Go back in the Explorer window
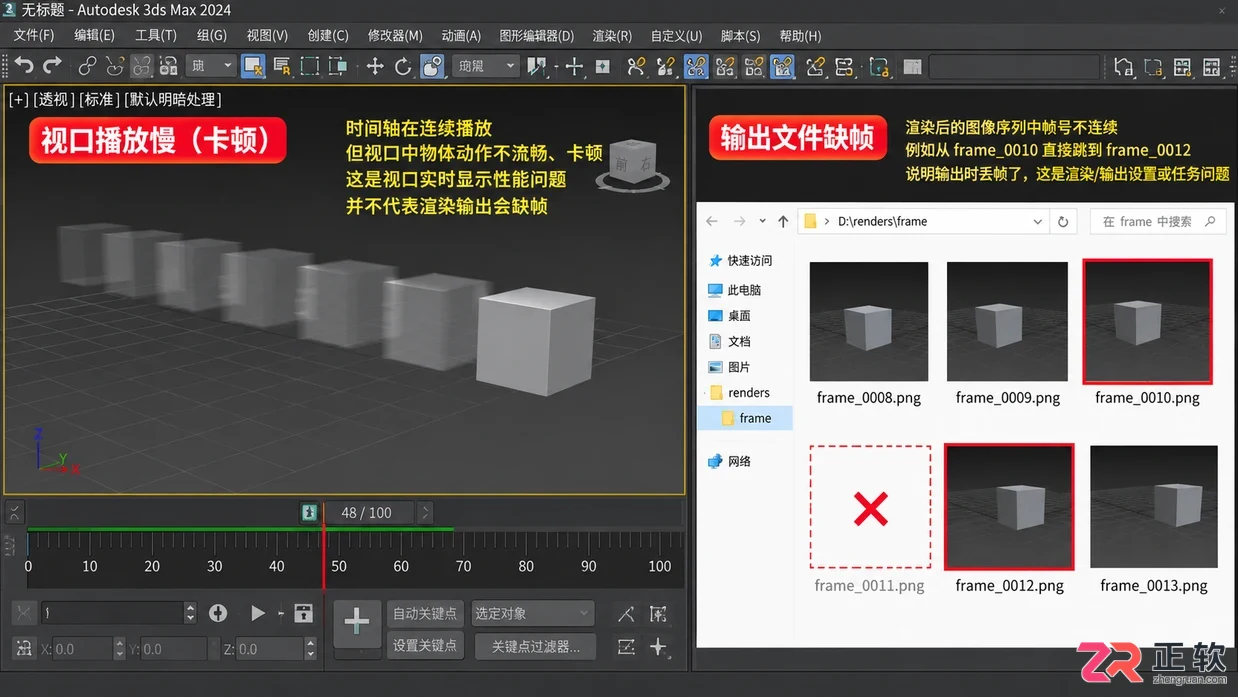 712,221
